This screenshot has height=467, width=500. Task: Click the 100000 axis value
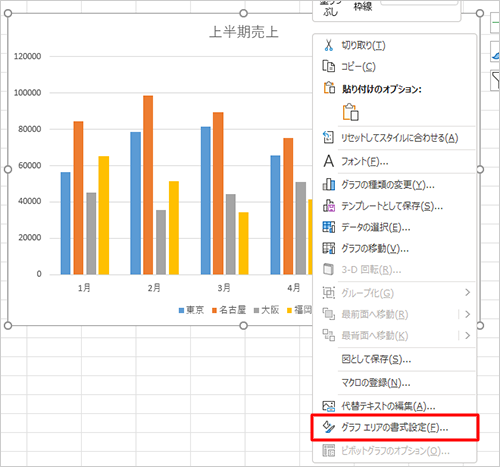pyautogui.click(x=27, y=93)
